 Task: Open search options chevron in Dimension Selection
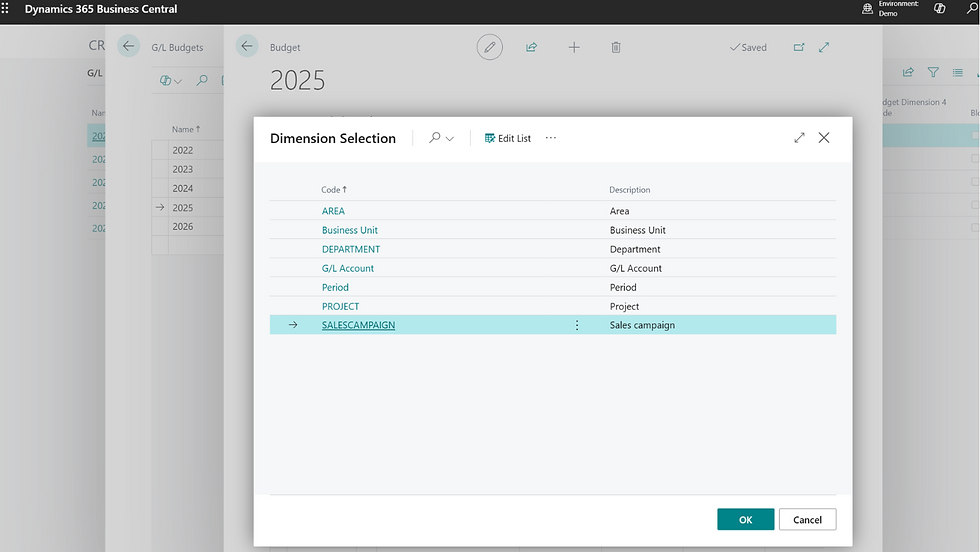pos(449,138)
